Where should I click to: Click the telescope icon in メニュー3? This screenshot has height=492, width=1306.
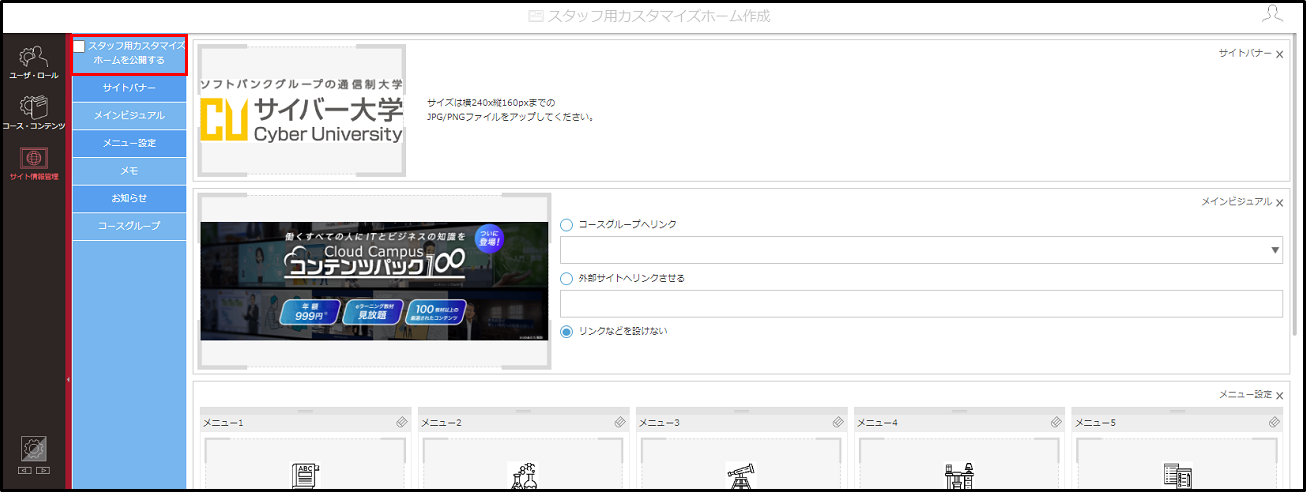click(x=740, y=476)
